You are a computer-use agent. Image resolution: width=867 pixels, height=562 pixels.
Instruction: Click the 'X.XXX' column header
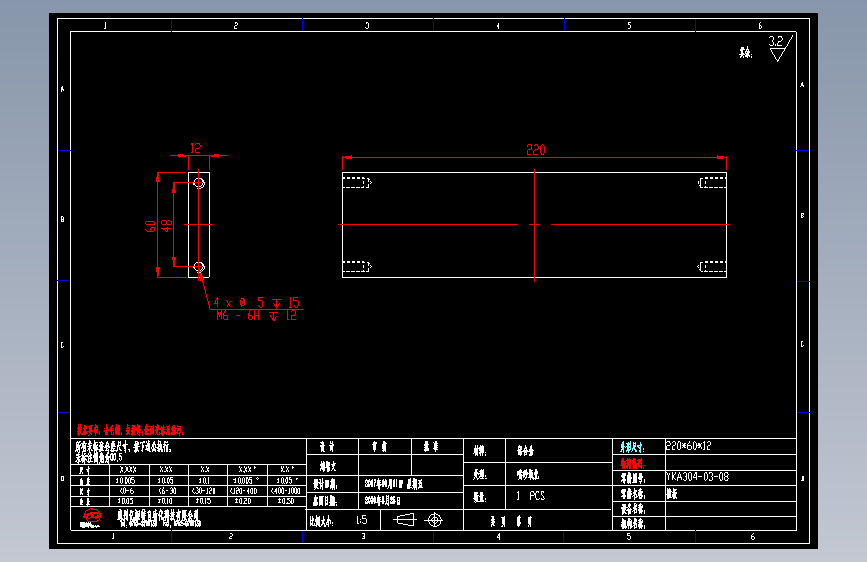127,469
